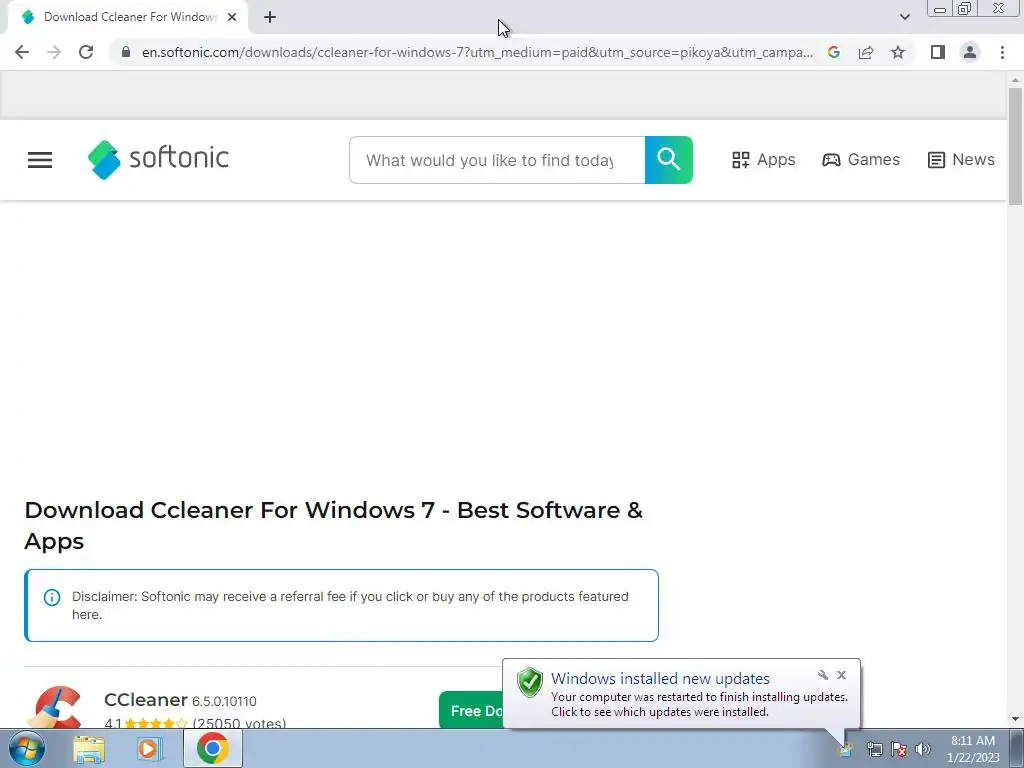Click the green search magnifier button
1024x768 pixels.
(669, 160)
